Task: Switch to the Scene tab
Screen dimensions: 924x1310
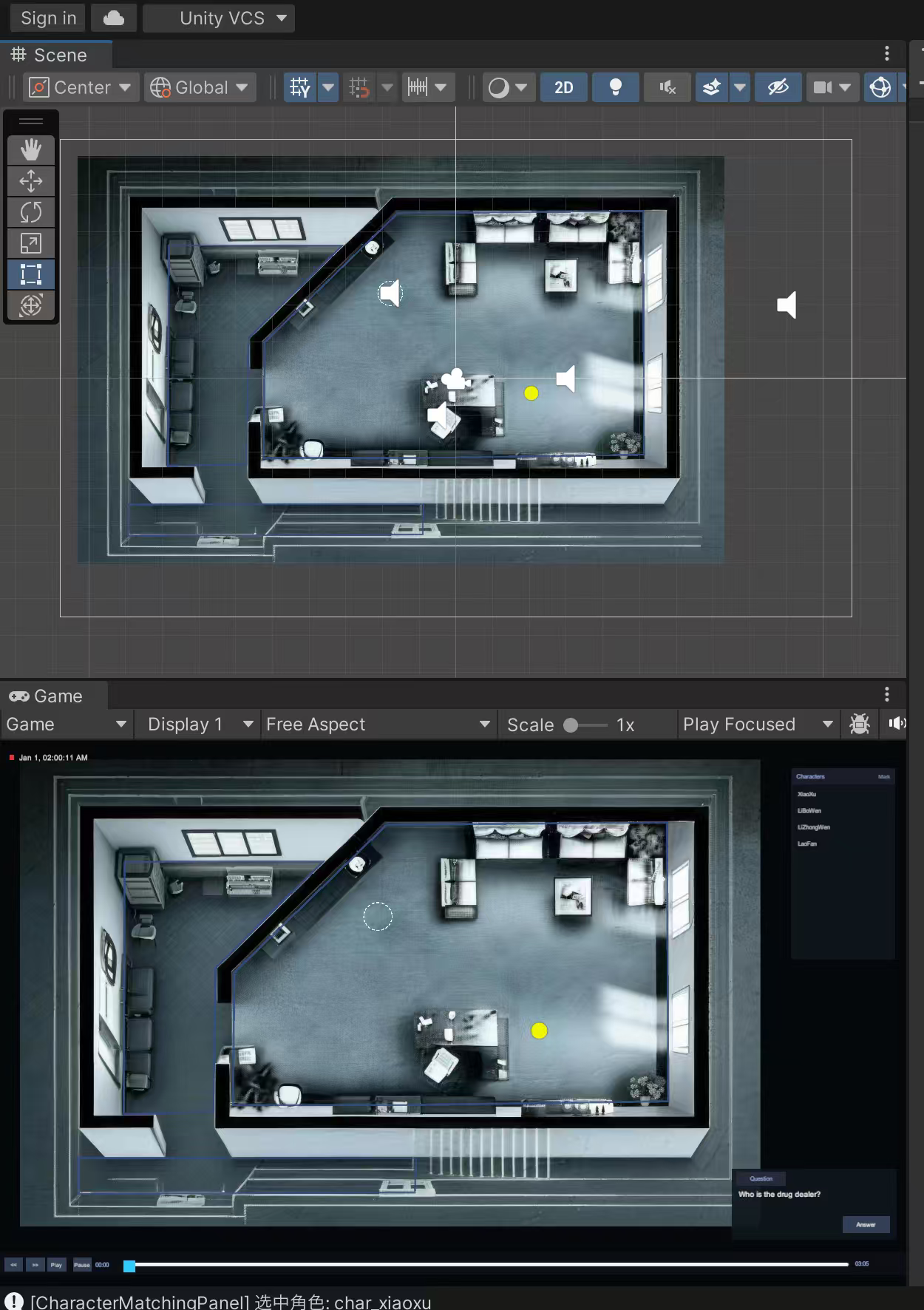Action: point(50,55)
